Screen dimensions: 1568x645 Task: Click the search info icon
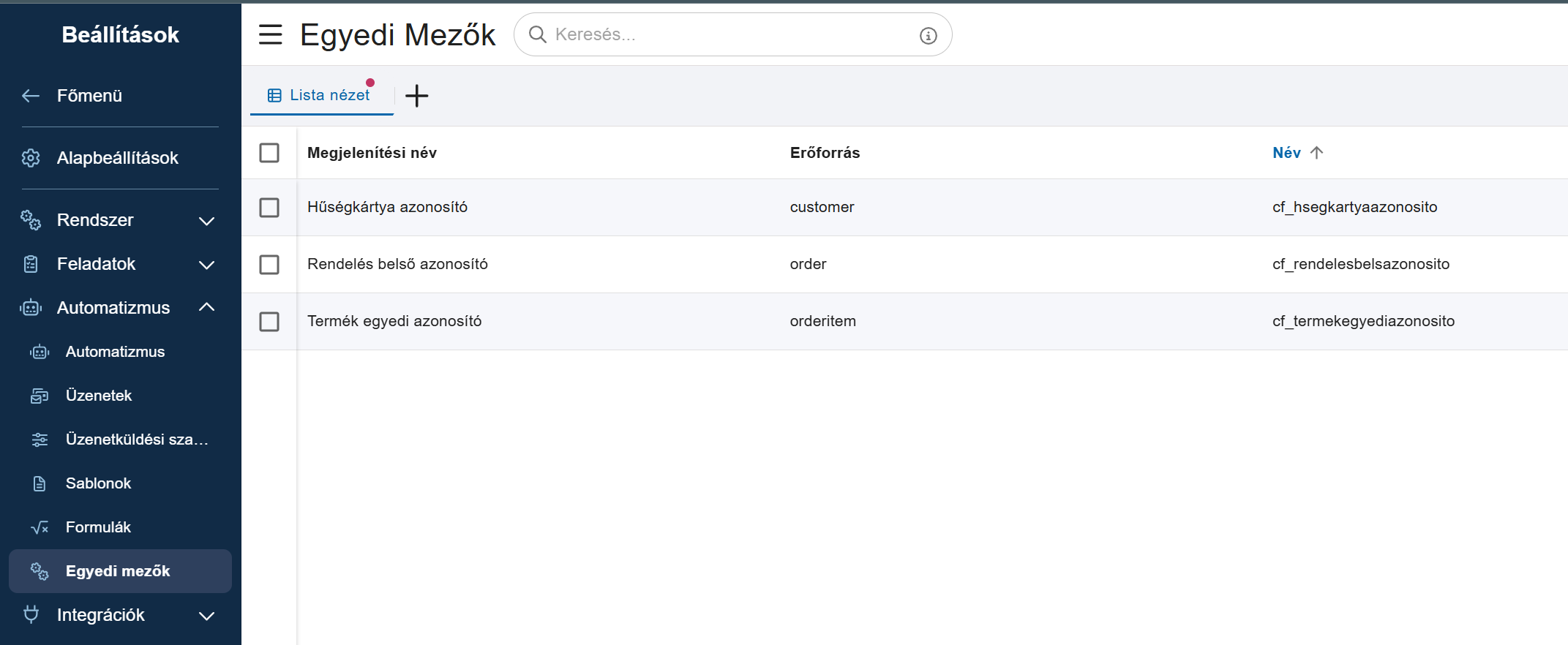pyautogui.click(x=928, y=35)
